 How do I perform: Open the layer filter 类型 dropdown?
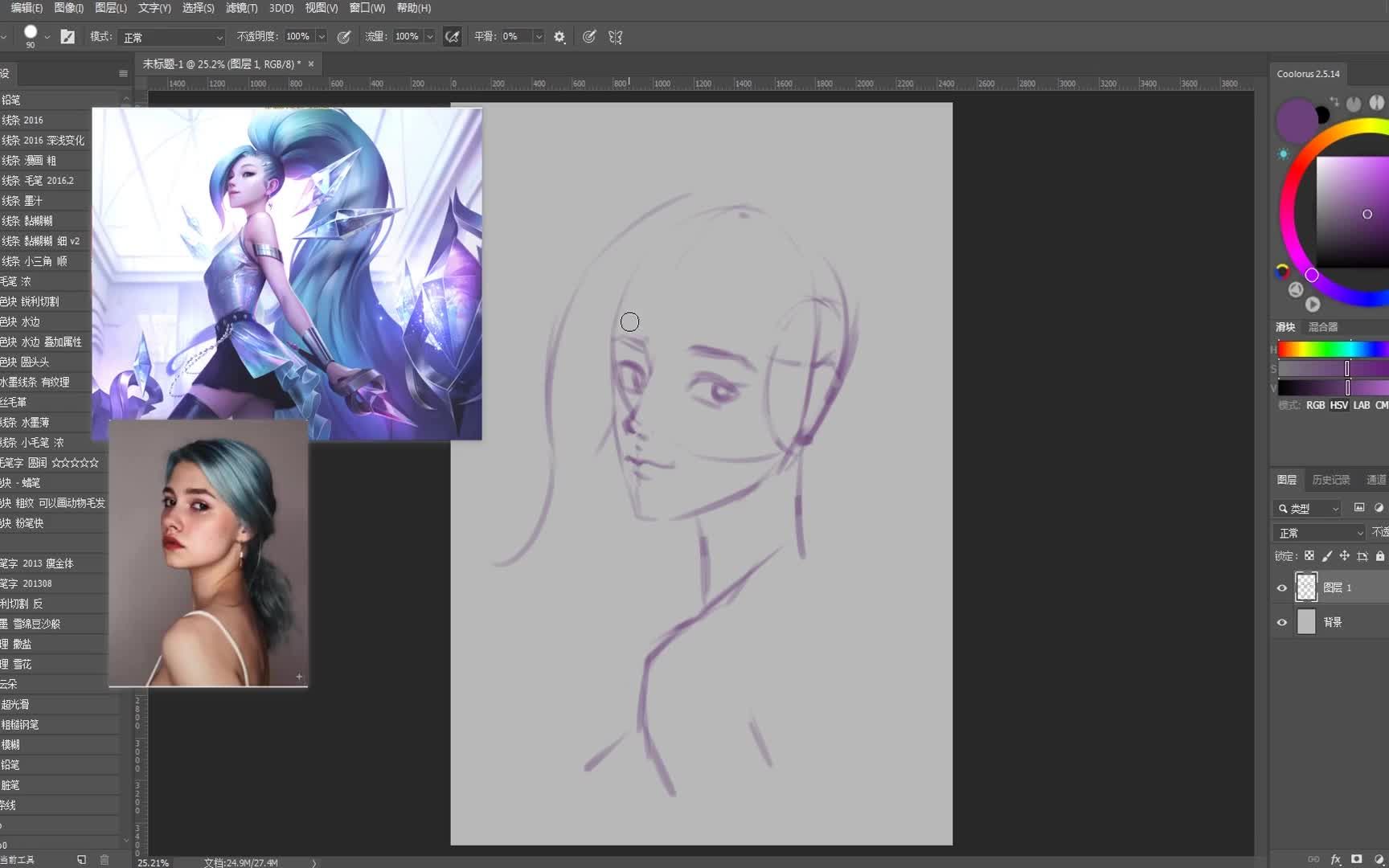click(1308, 509)
